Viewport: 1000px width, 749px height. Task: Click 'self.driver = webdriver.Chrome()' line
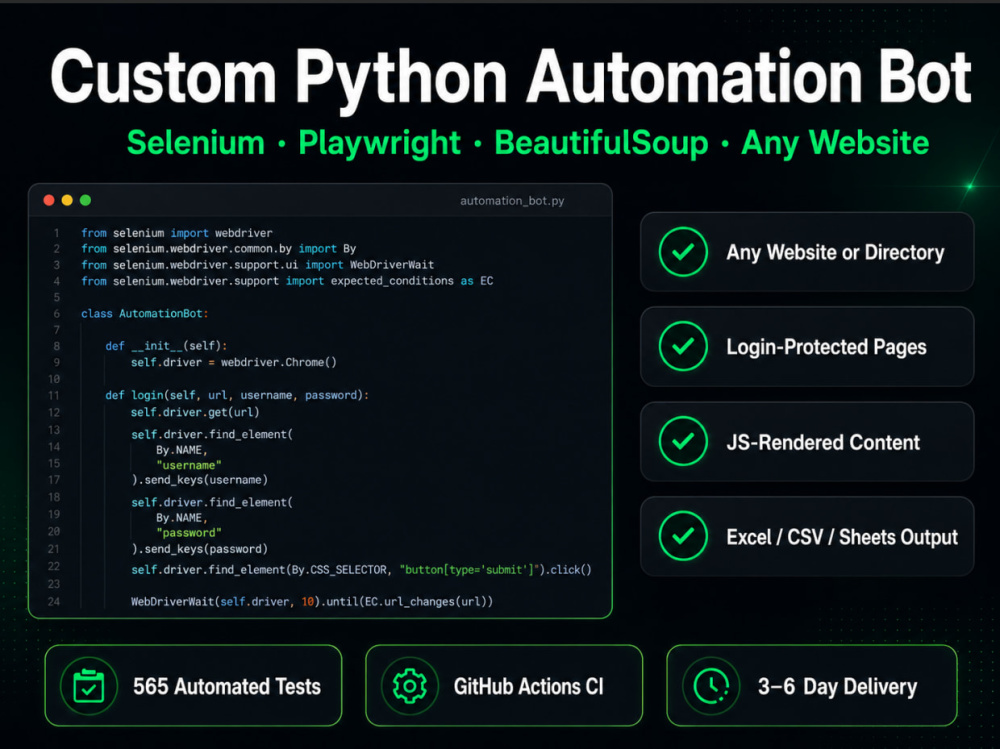point(233,362)
